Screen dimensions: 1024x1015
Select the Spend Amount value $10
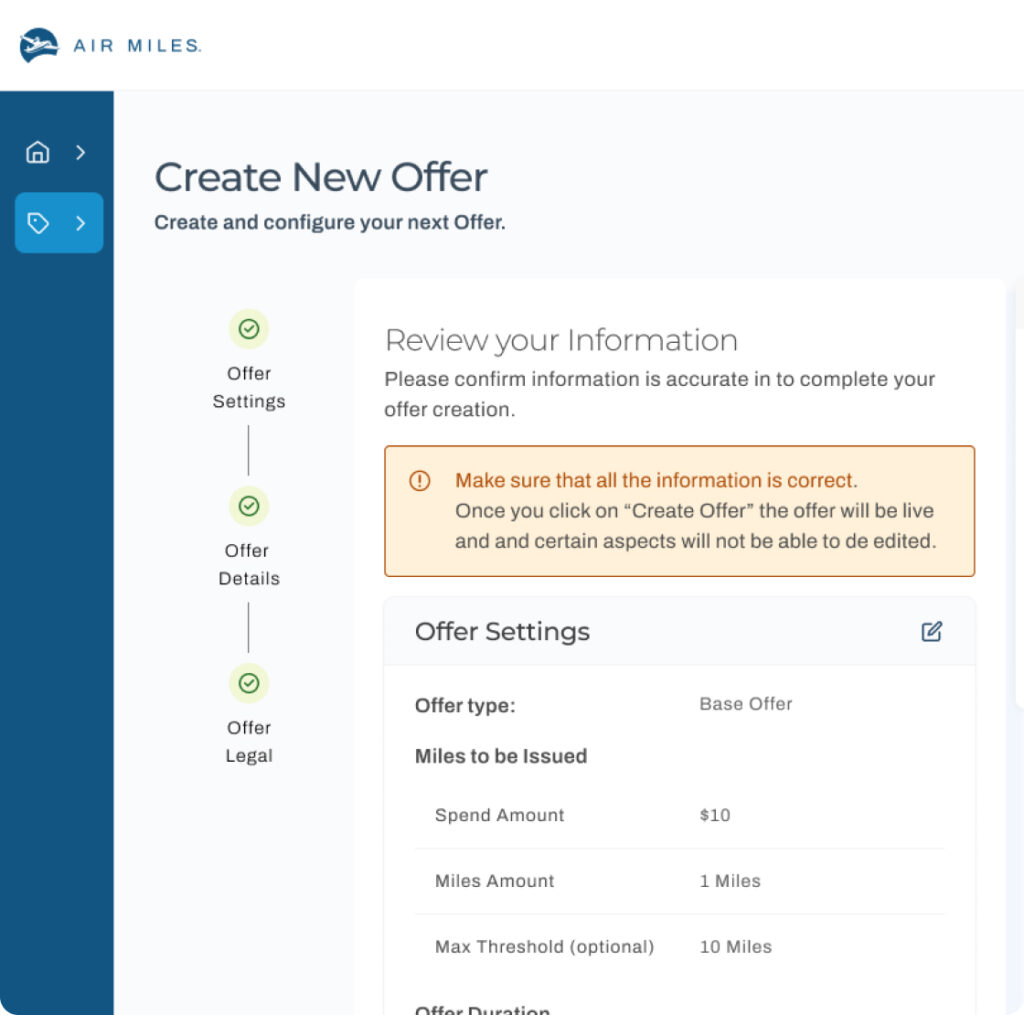click(x=715, y=815)
